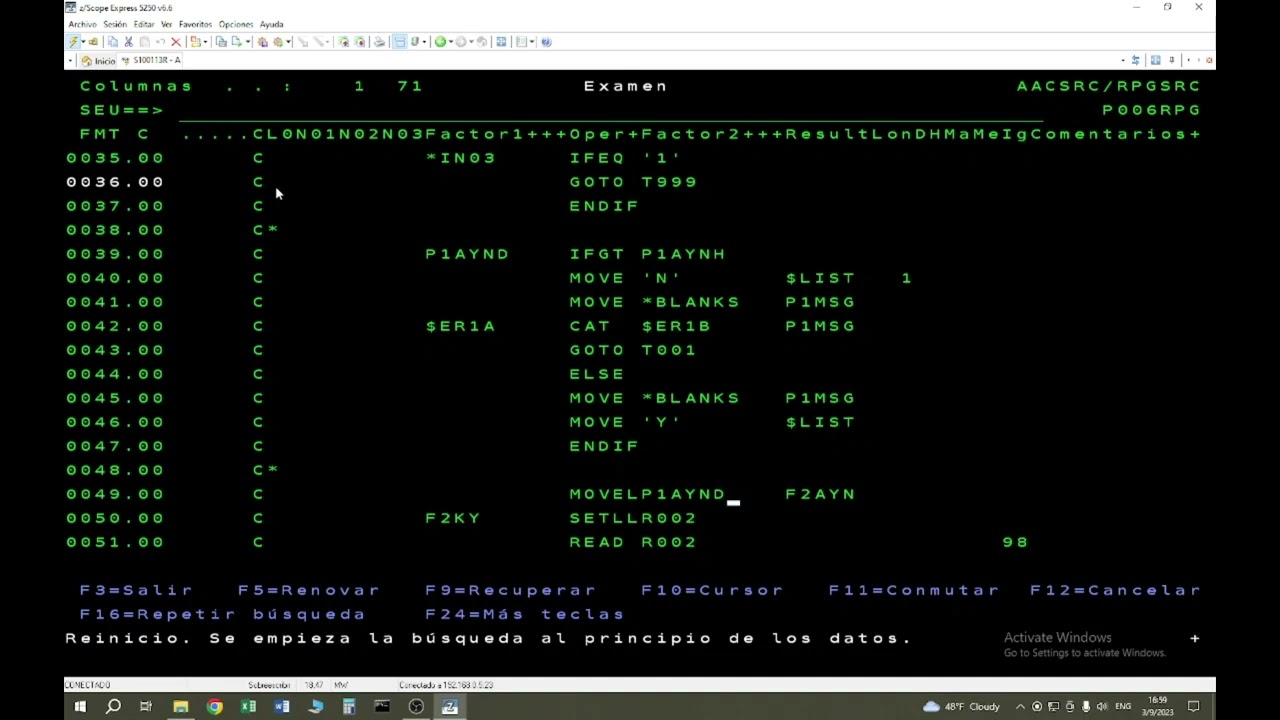Click the printer icon in toolbar
Screen dimensions: 1280x720
click(379, 42)
